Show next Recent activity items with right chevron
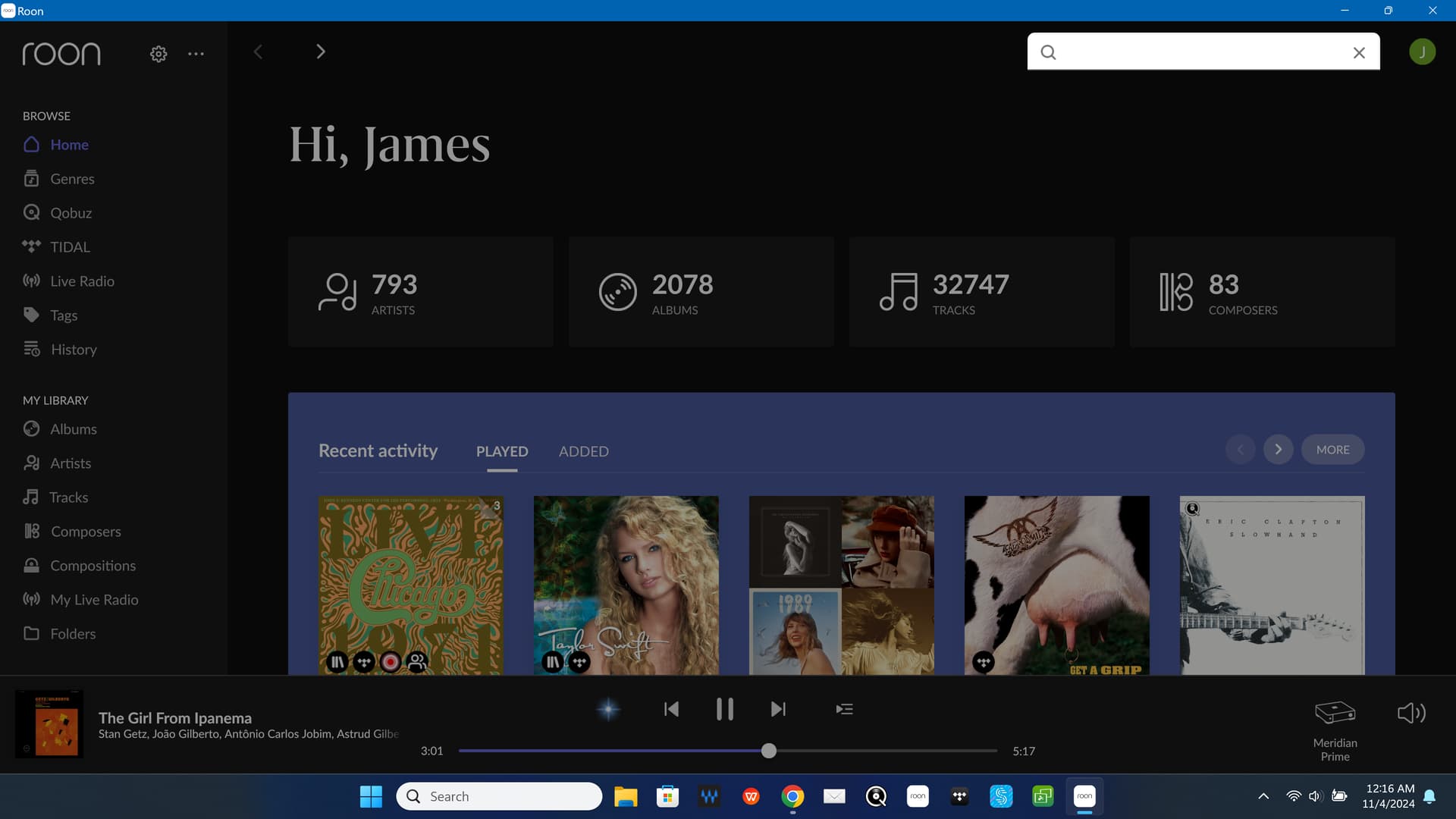1456x819 pixels. 1278,450
